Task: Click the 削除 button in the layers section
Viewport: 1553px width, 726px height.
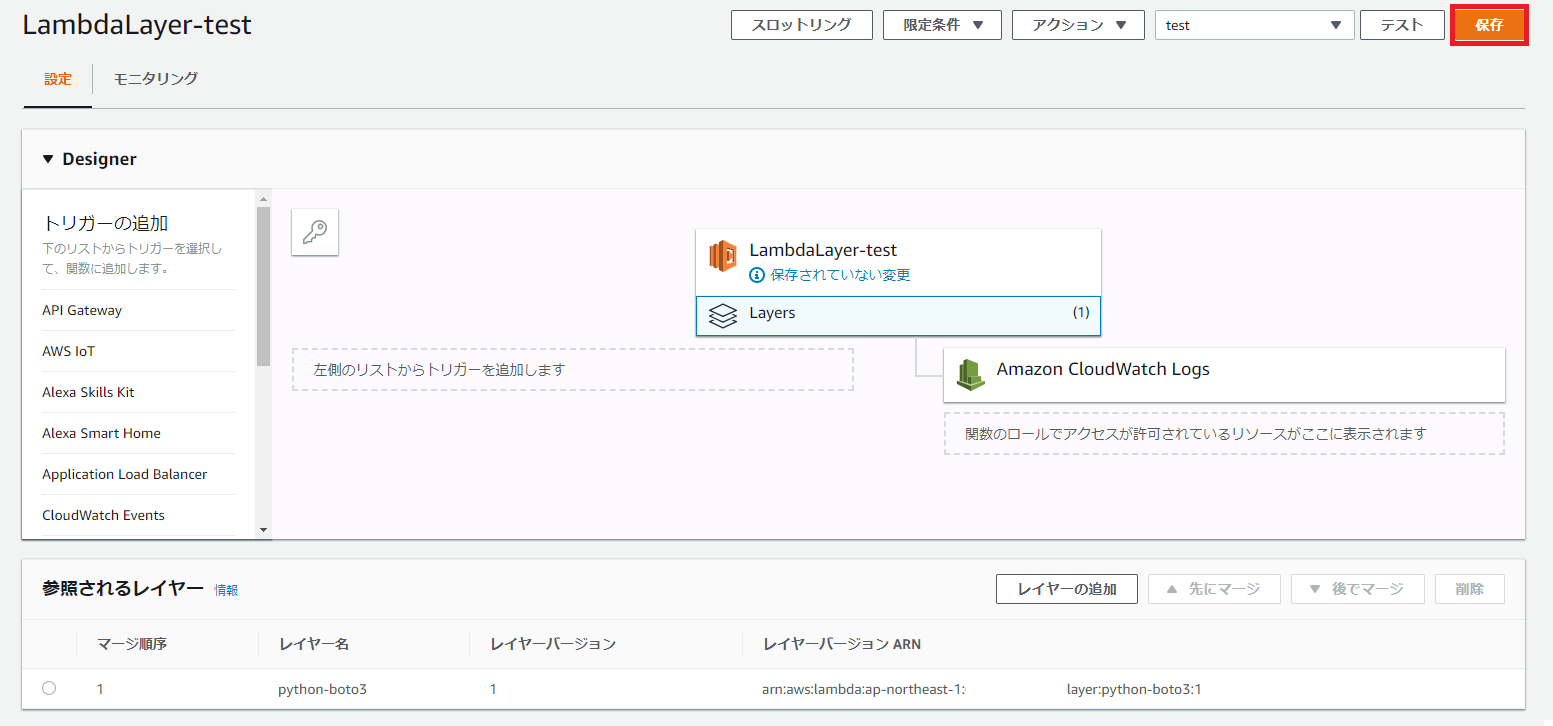Action: [x=1469, y=589]
